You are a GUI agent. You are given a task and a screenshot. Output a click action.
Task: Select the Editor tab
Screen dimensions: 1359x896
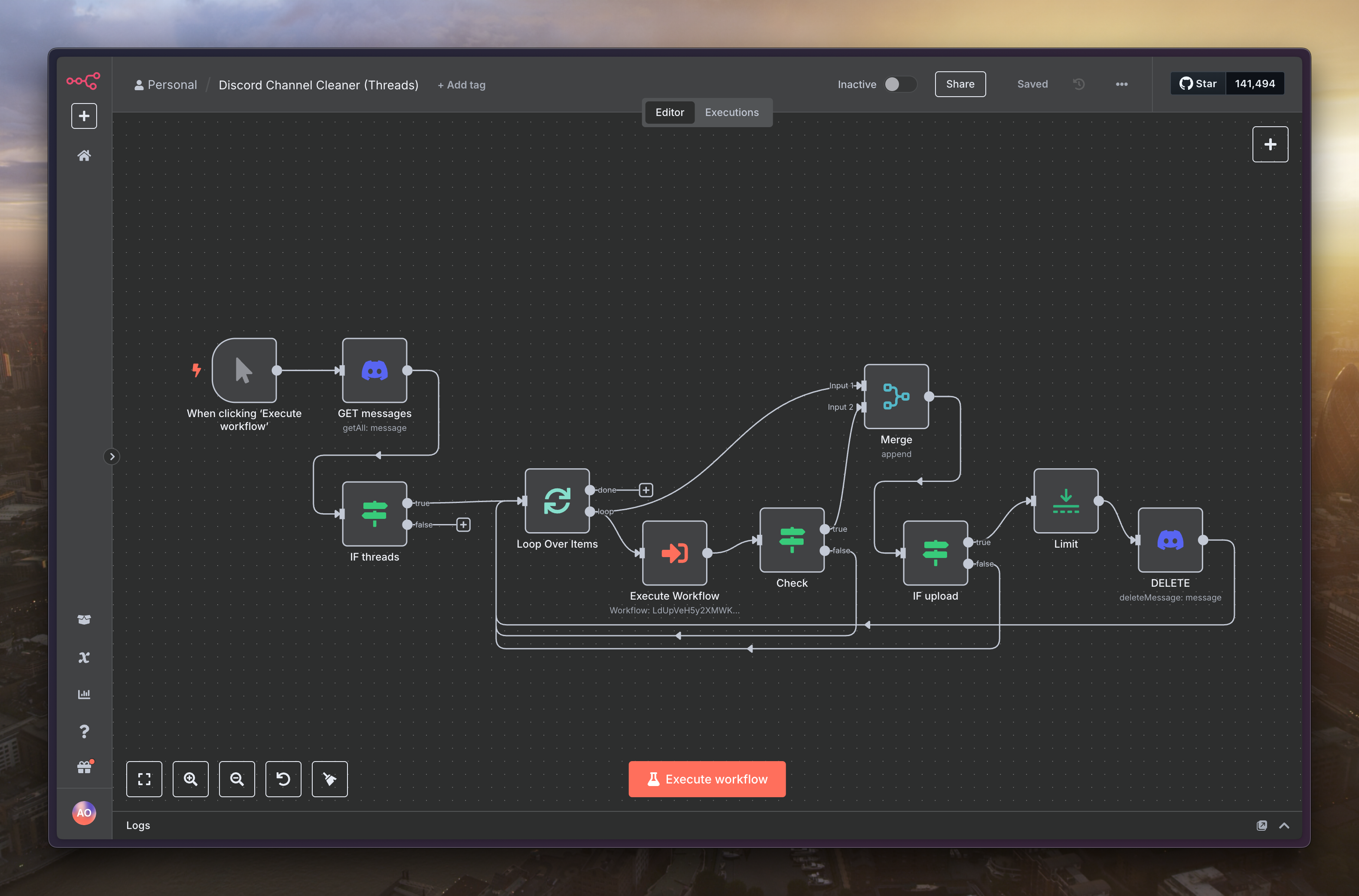coord(669,113)
